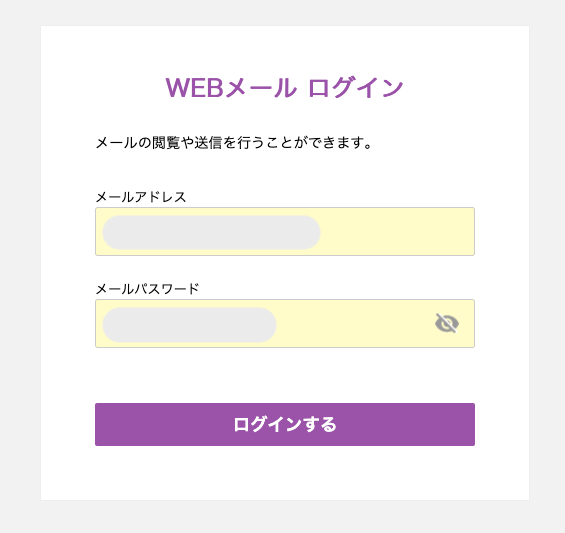Click the ログインする button

pos(285,424)
